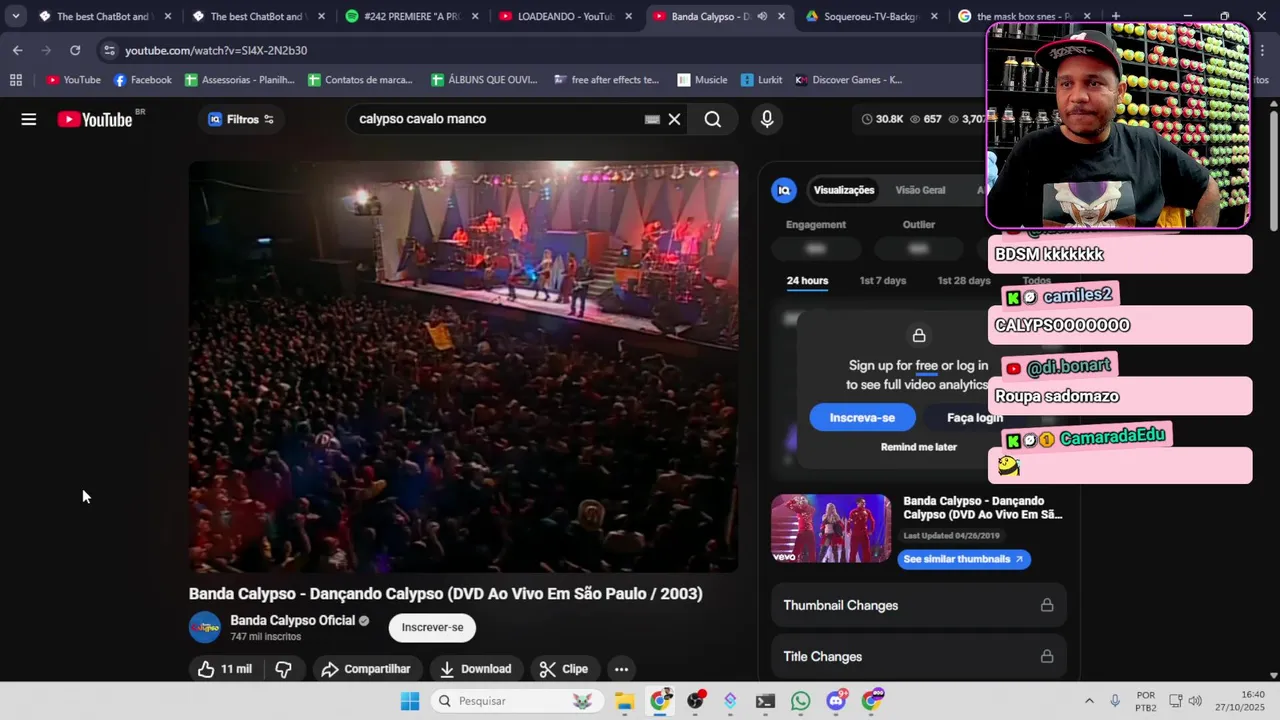Screen dimensions: 1280x720
Task: Clear the search query with X
Action: pos(675,119)
